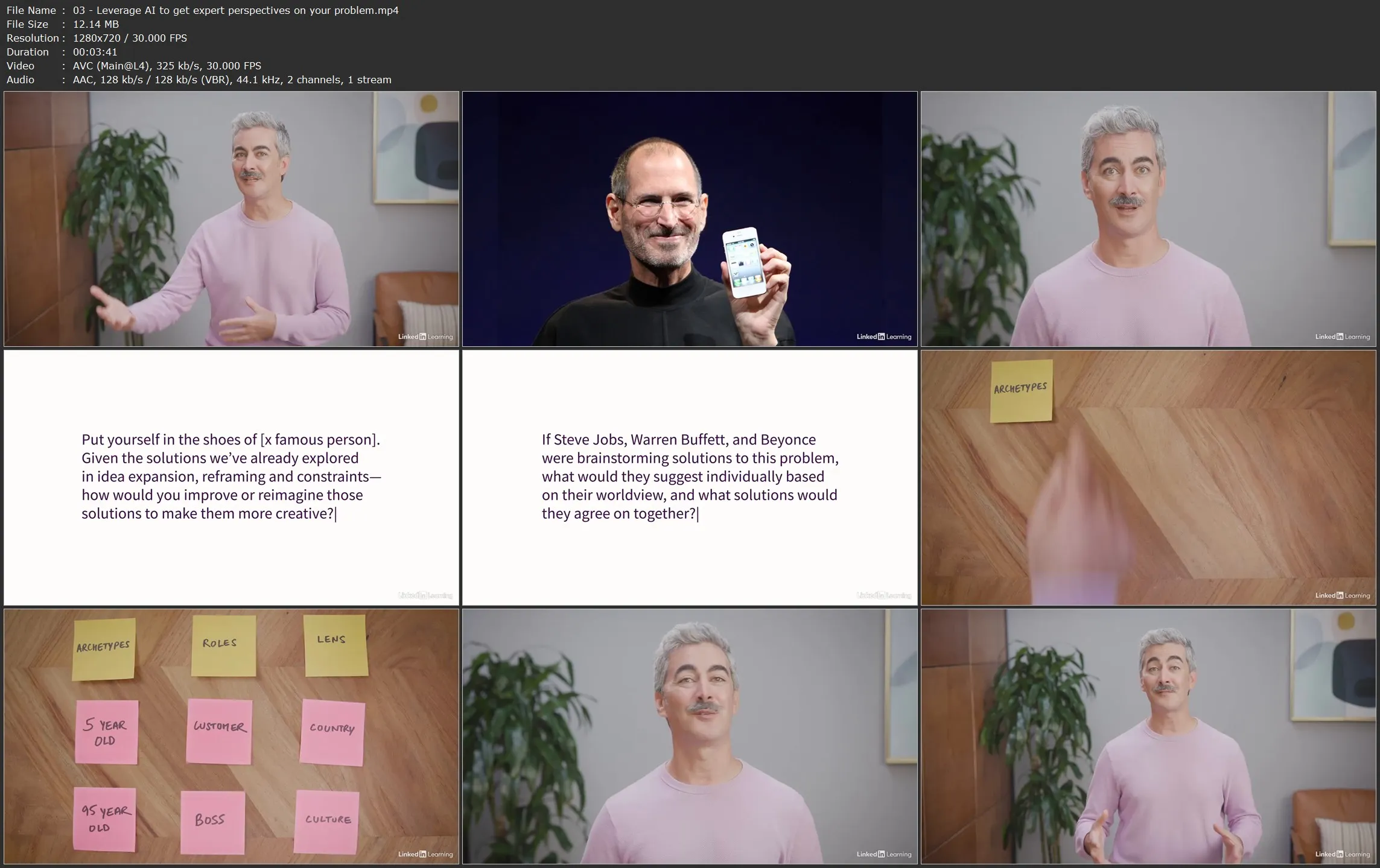This screenshot has width=1380, height=868.
Task: Click the LinkedIn Learning logo in the sticky-note grid frame
Action: point(425,854)
